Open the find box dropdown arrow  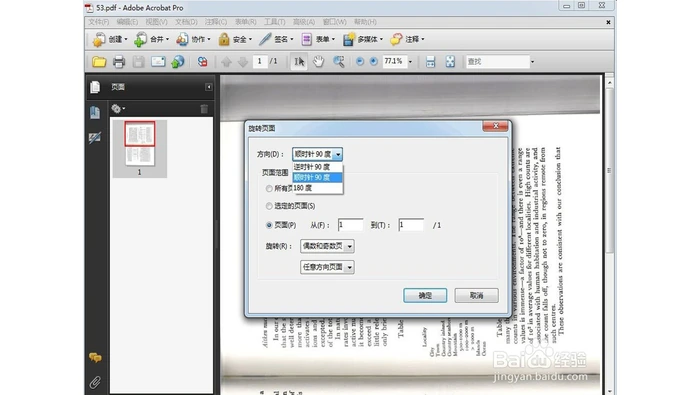coord(532,62)
